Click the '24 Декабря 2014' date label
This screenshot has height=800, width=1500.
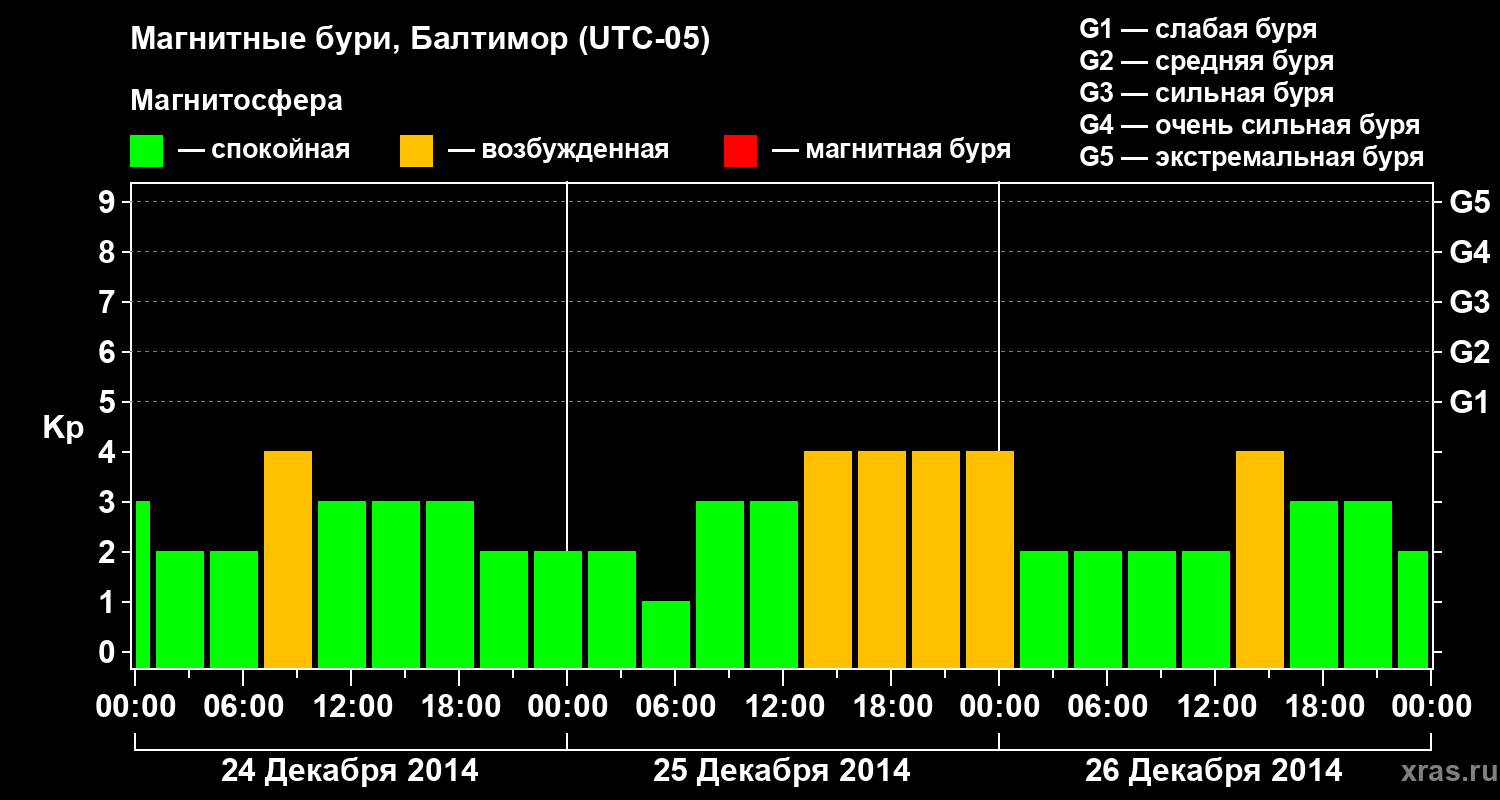(x=350, y=771)
